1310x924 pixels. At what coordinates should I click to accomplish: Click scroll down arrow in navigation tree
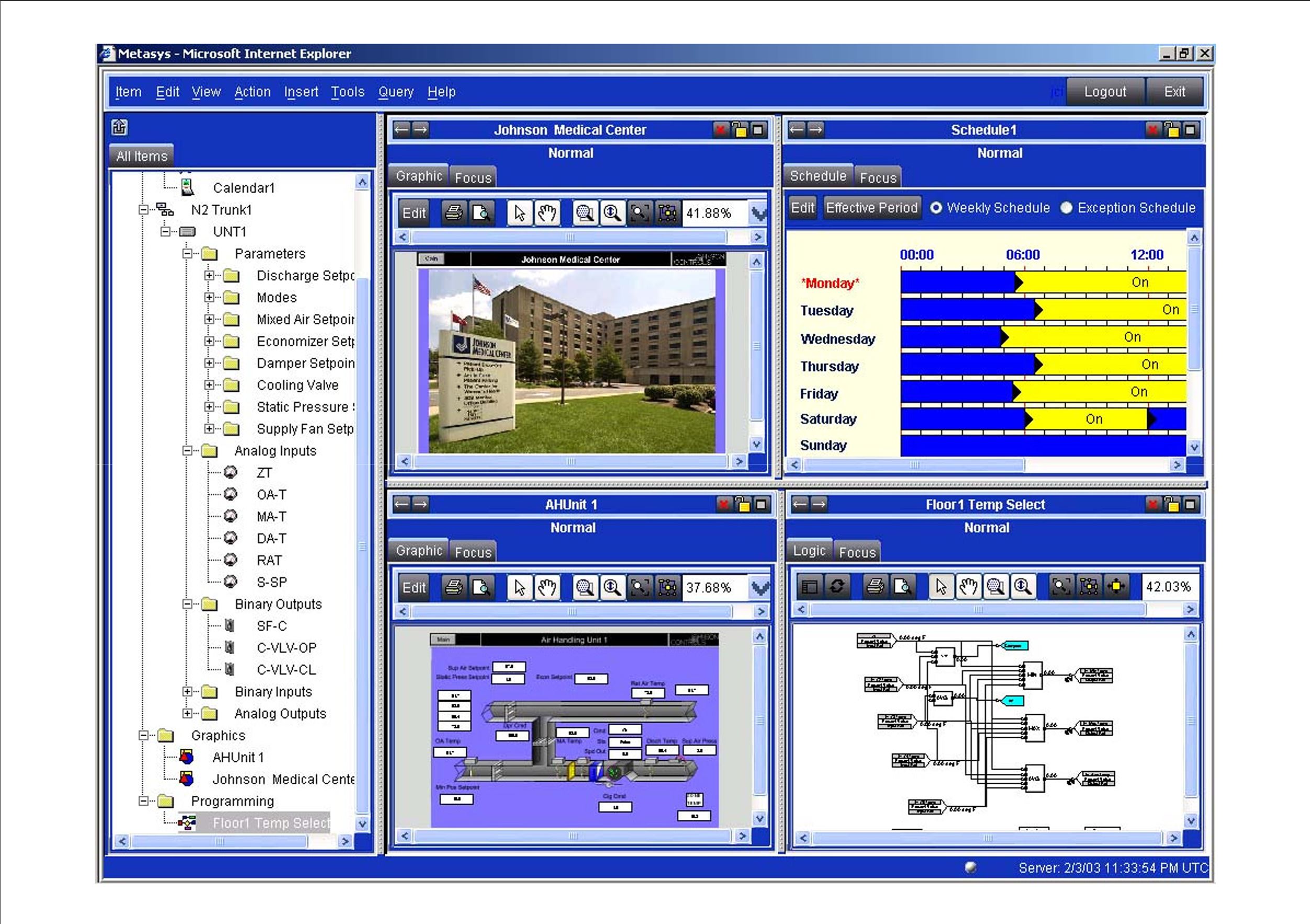coord(362,824)
